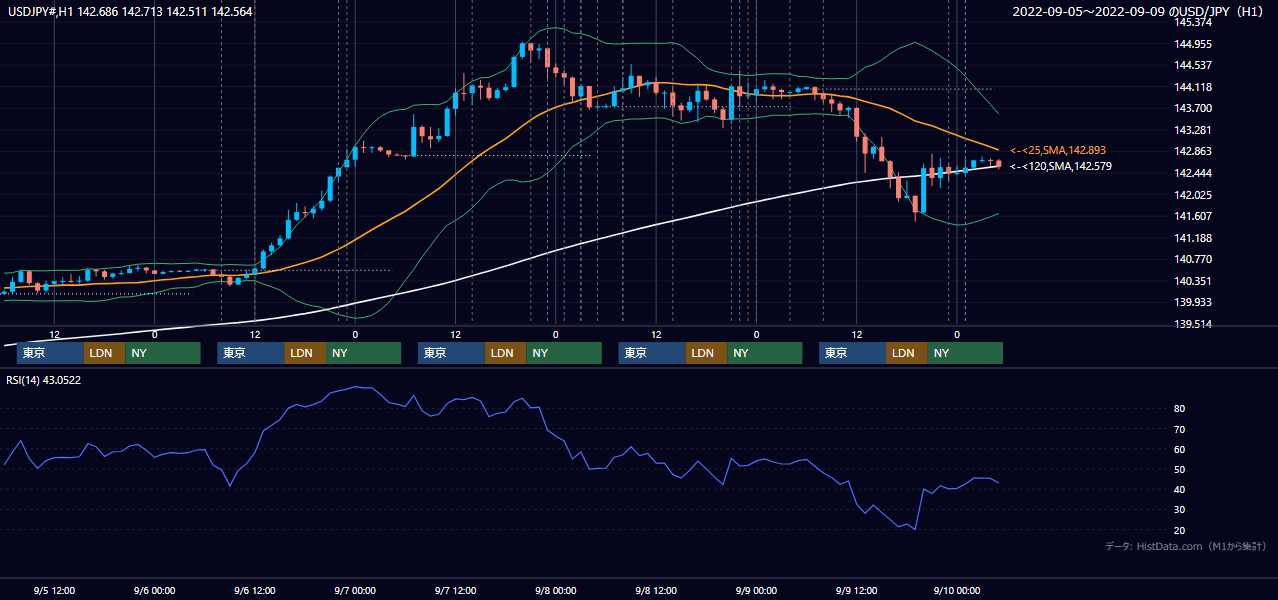The image size is (1278, 600).
Task: Click the '9/6 00:00' date axis label
Action: pos(154,590)
